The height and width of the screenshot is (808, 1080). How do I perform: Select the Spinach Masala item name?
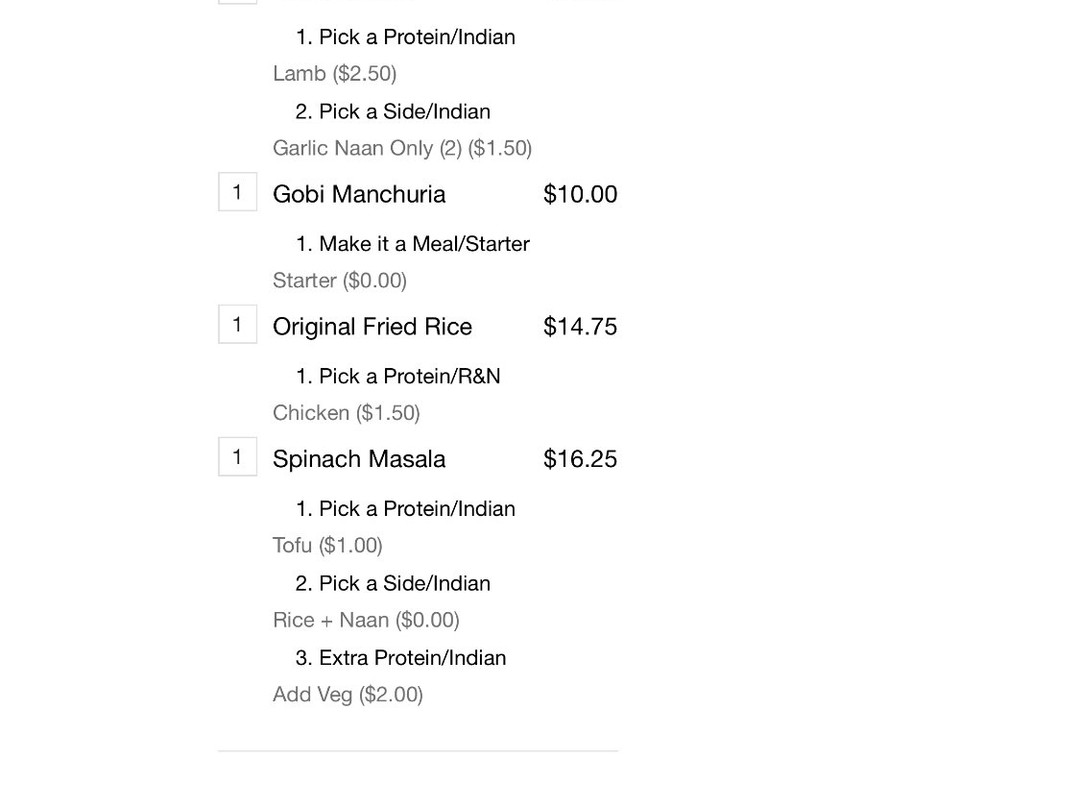[x=359, y=459]
